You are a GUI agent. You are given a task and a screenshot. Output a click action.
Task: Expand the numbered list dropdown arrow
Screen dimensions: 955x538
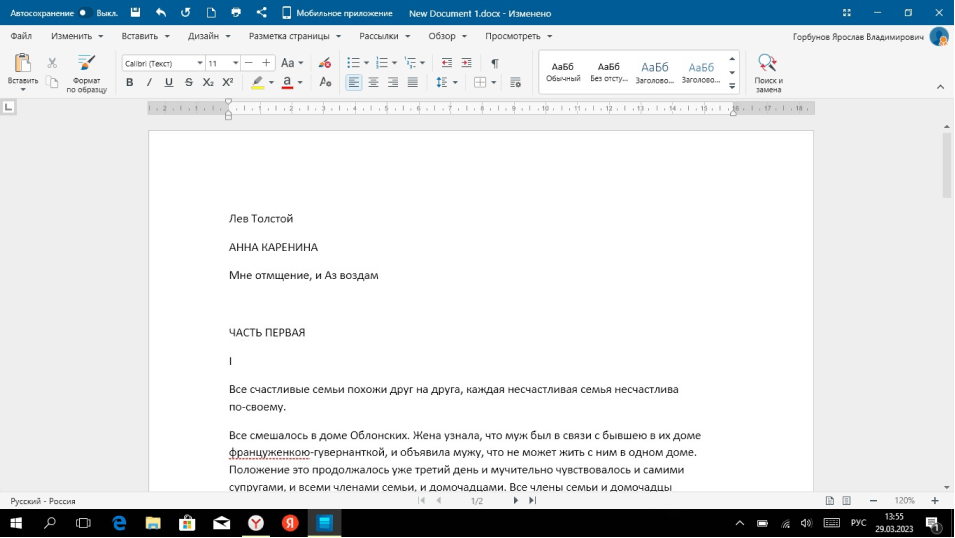[x=394, y=63]
